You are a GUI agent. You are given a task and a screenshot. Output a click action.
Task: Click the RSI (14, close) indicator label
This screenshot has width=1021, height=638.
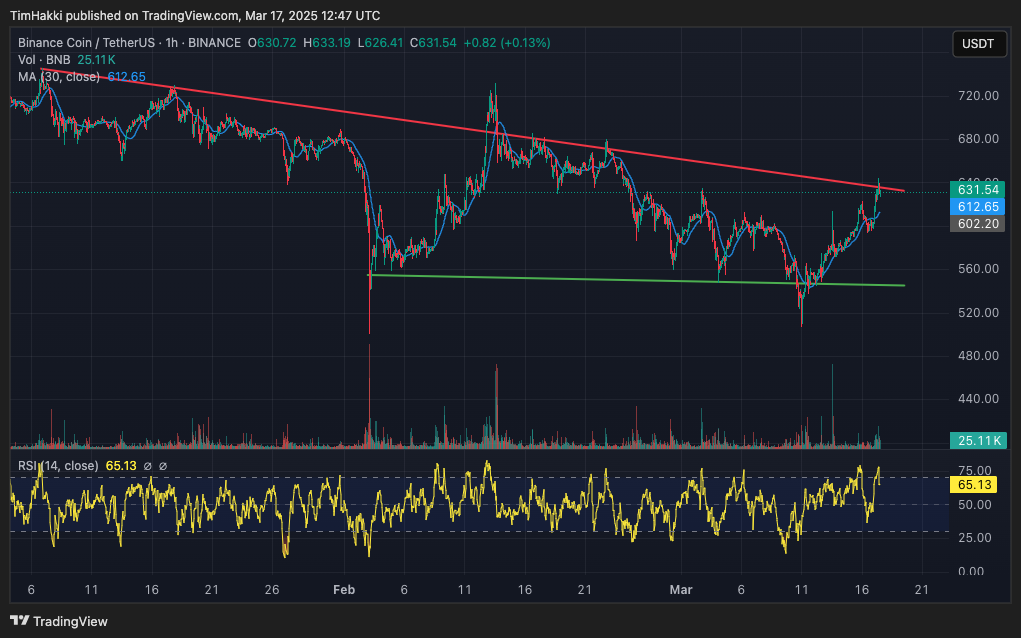pyautogui.click(x=58, y=466)
